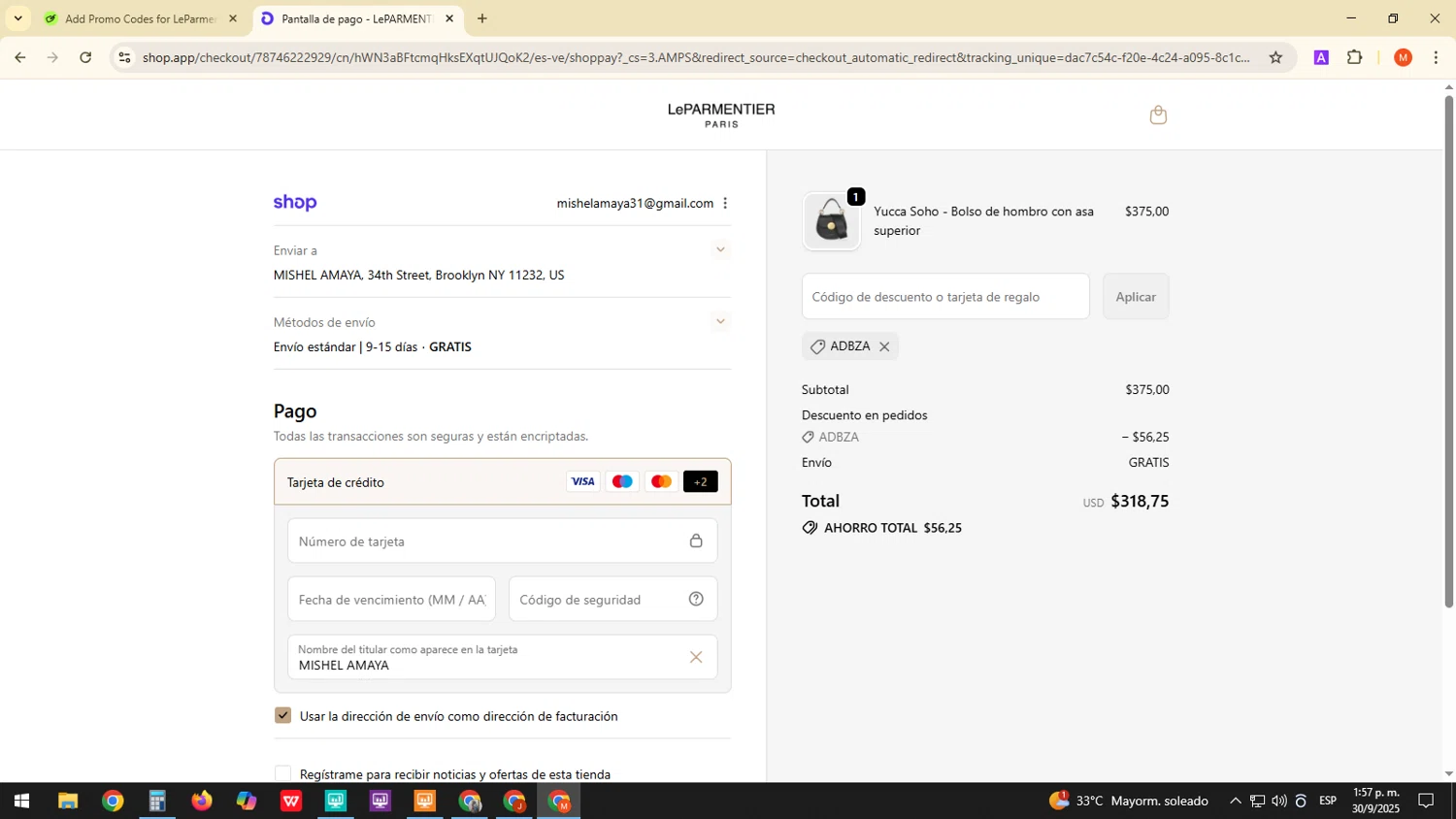Open the tab search dropdown arrow
Screen dimensions: 1456x819
click(x=17, y=18)
